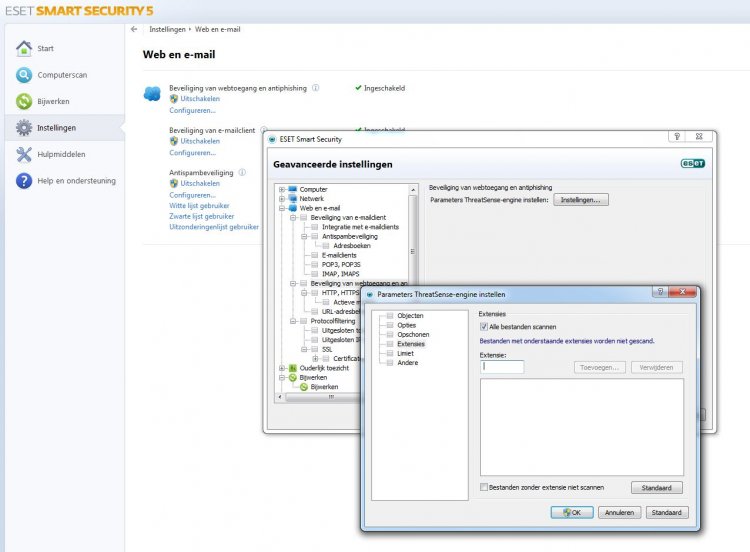The width and height of the screenshot is (750, 552).
Task: Open Hulpmiddelen tools icon
Action: point(24,154)
